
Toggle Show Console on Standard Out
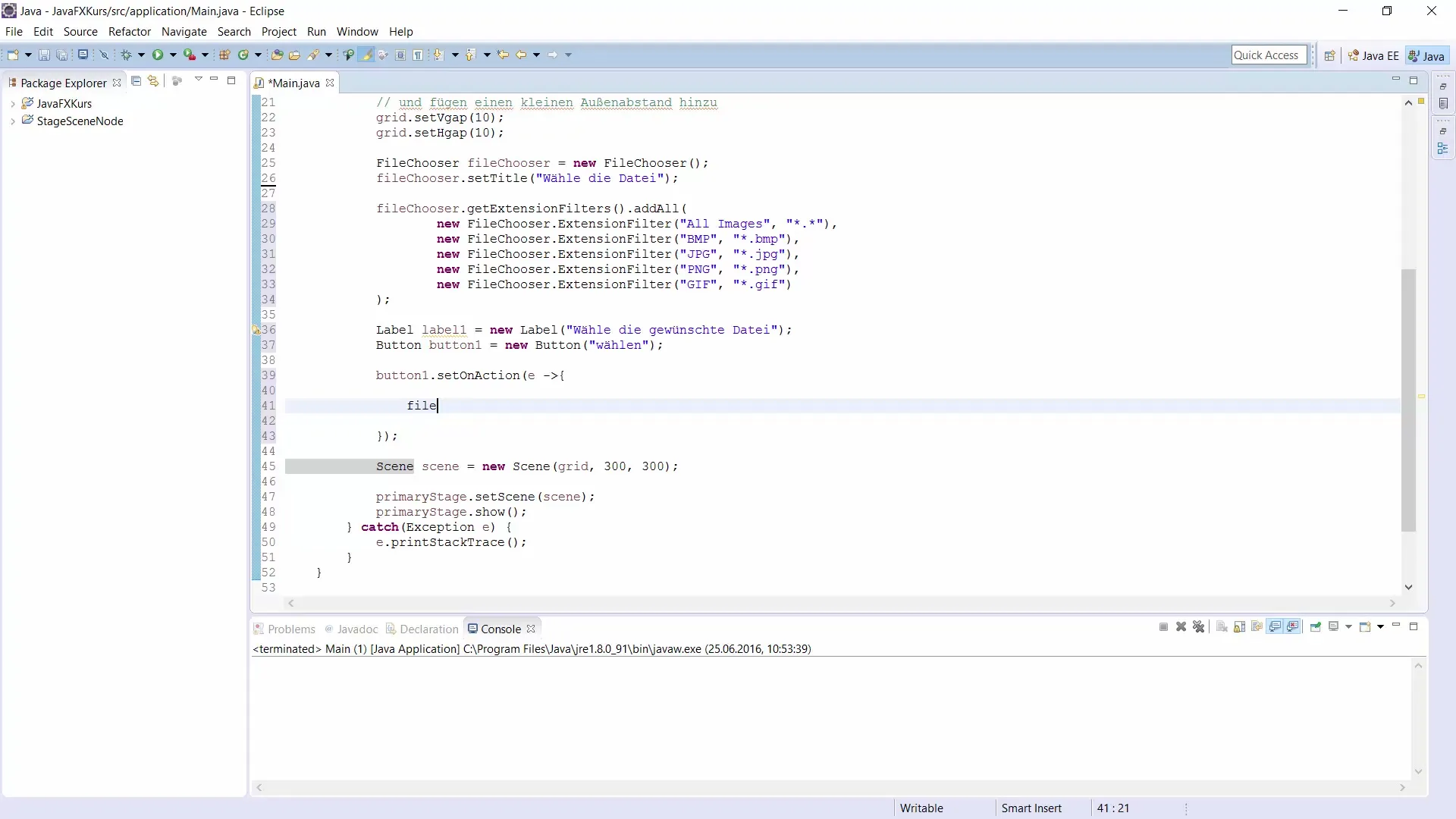[x=1275, y=627]
